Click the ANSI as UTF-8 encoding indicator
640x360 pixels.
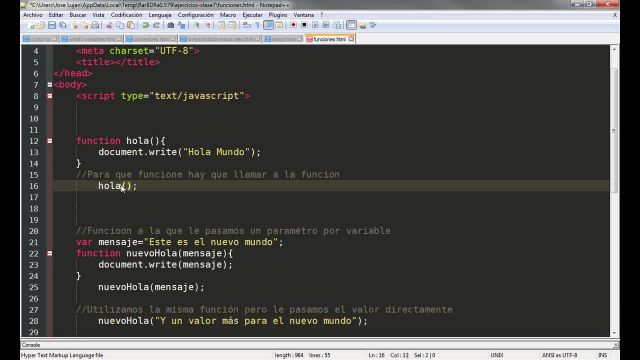click(560, 356)
